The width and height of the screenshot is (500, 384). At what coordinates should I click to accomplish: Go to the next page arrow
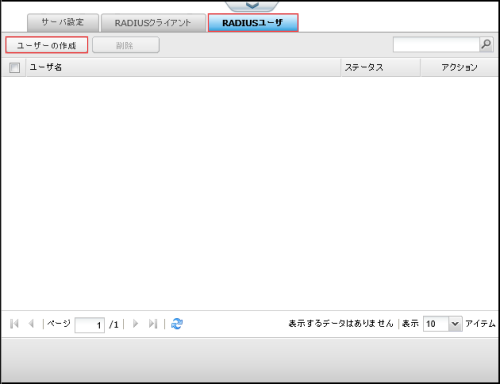point(135,324)
